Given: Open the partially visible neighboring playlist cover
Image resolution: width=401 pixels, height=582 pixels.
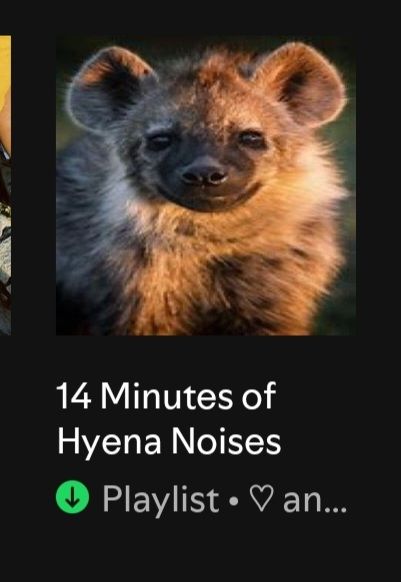Looking at the screenshot, I should (5, 186).
